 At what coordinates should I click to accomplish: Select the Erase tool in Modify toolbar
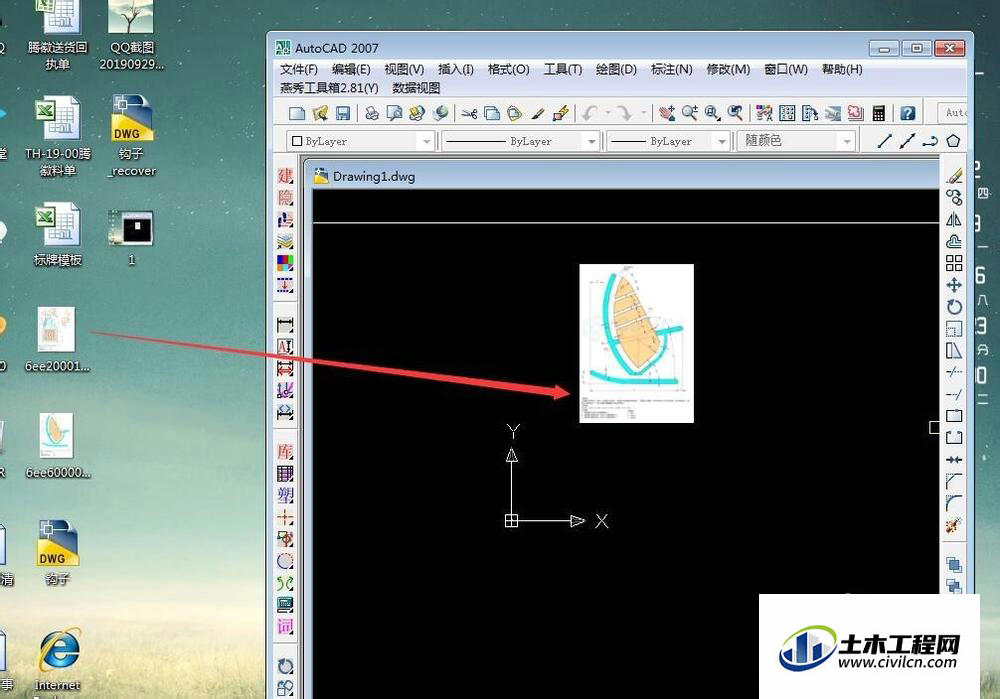[954, 175]
